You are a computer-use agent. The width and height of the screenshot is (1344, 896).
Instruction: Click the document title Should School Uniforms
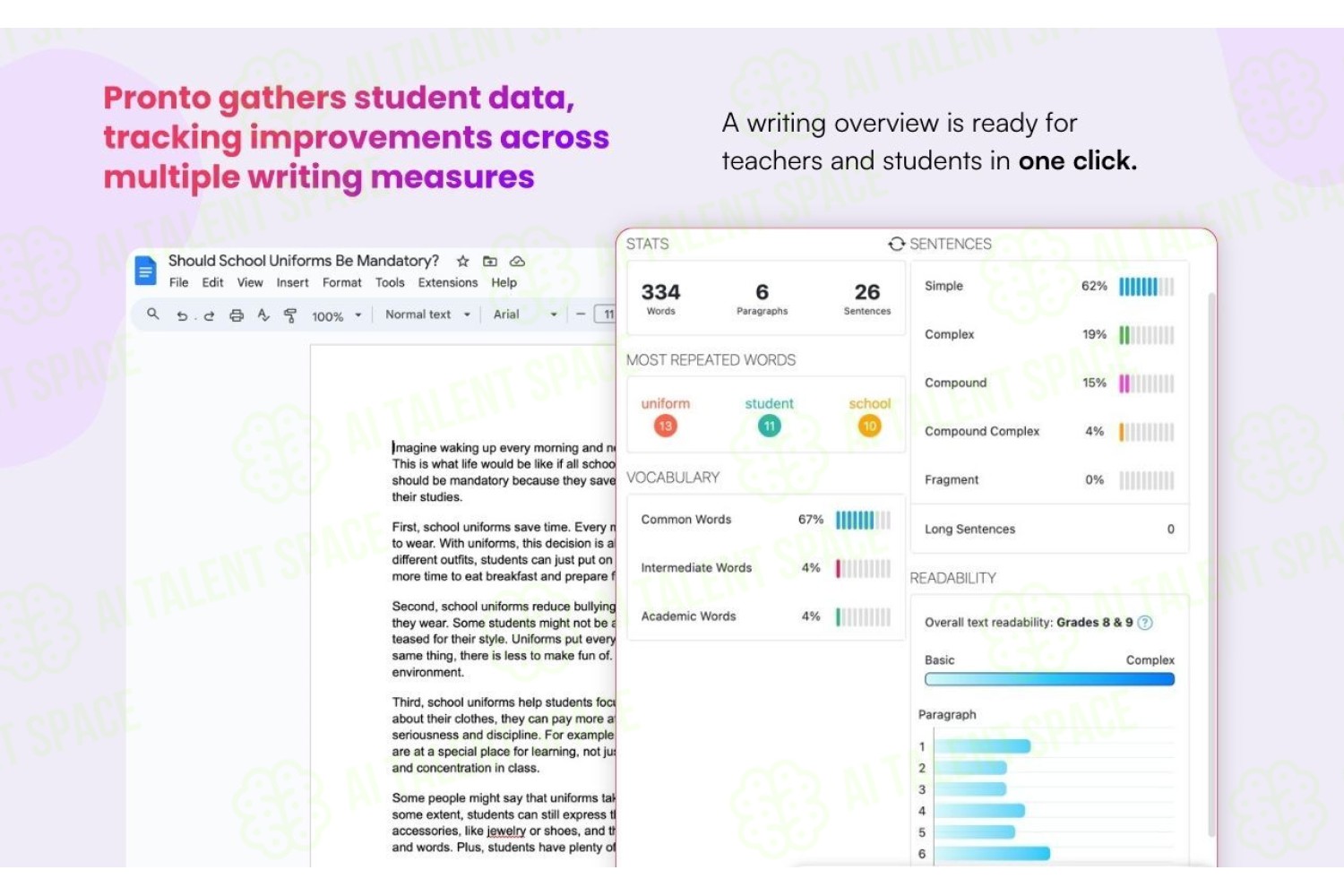point(304,261)
